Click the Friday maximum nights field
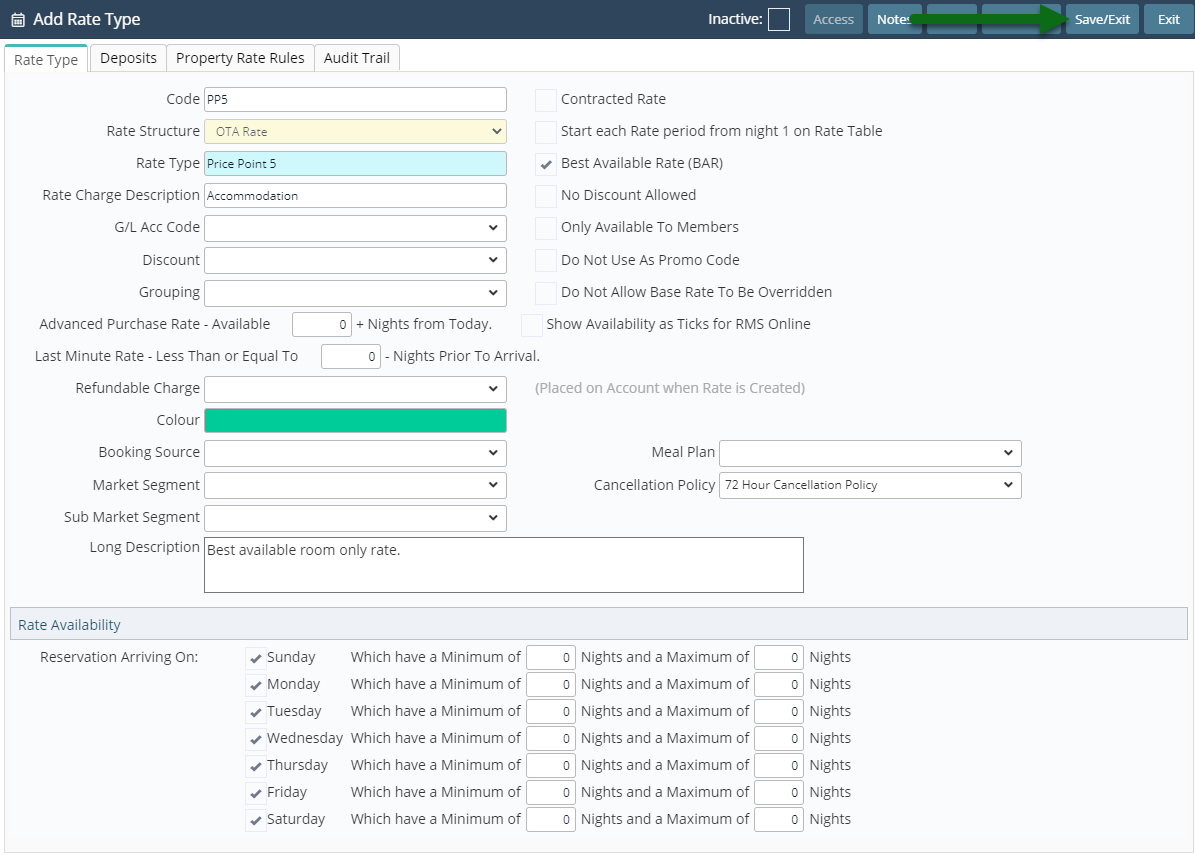 coord(779,793)
